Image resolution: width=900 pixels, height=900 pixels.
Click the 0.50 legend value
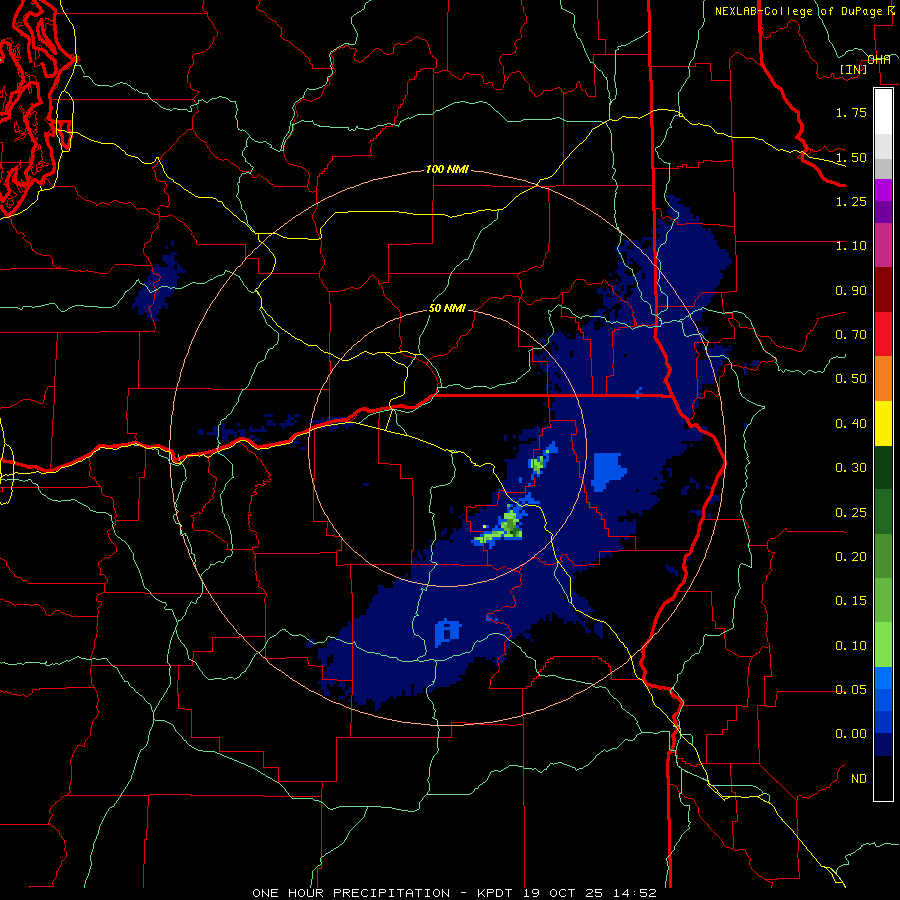click(851, 379)
